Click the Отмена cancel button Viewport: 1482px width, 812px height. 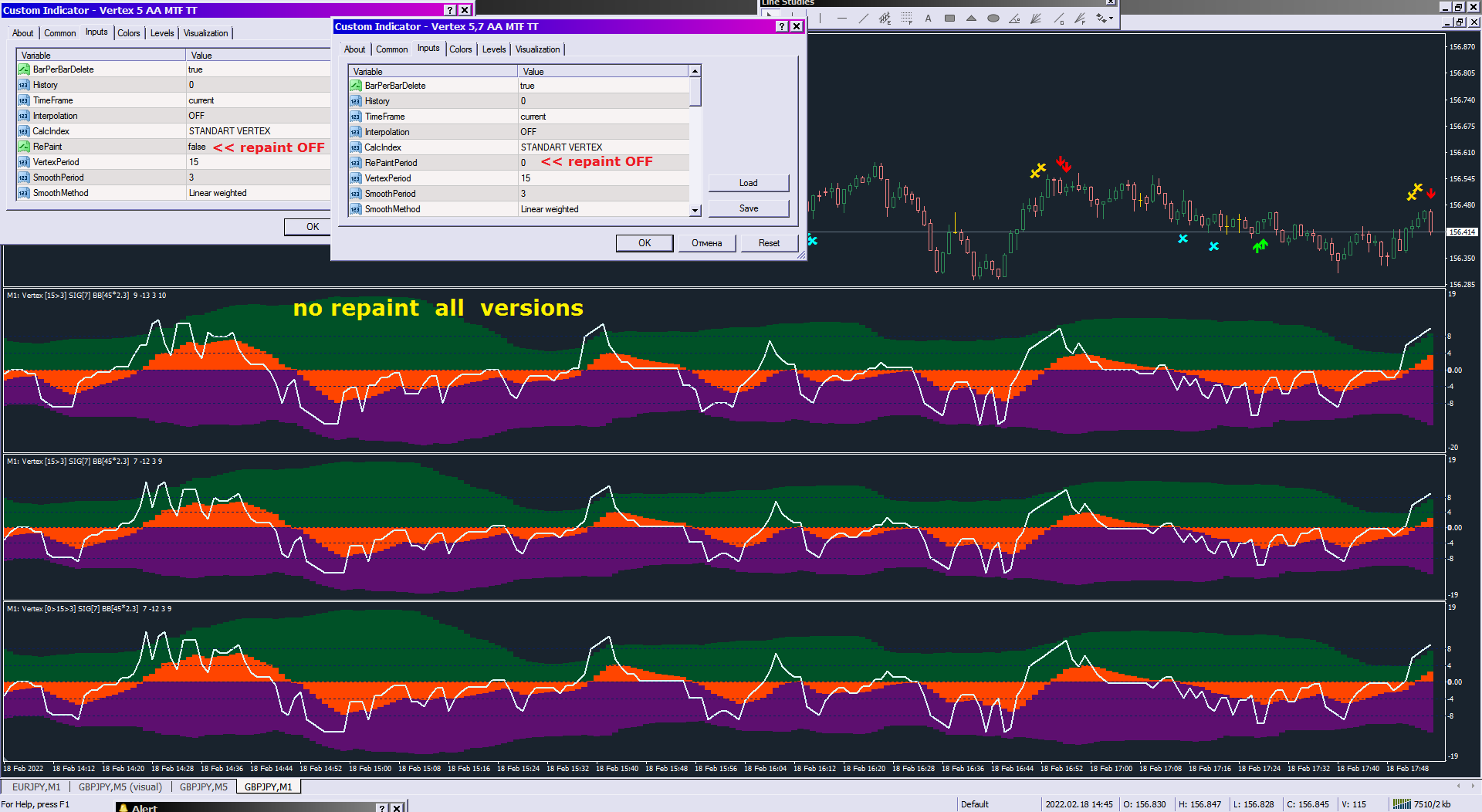707,243
